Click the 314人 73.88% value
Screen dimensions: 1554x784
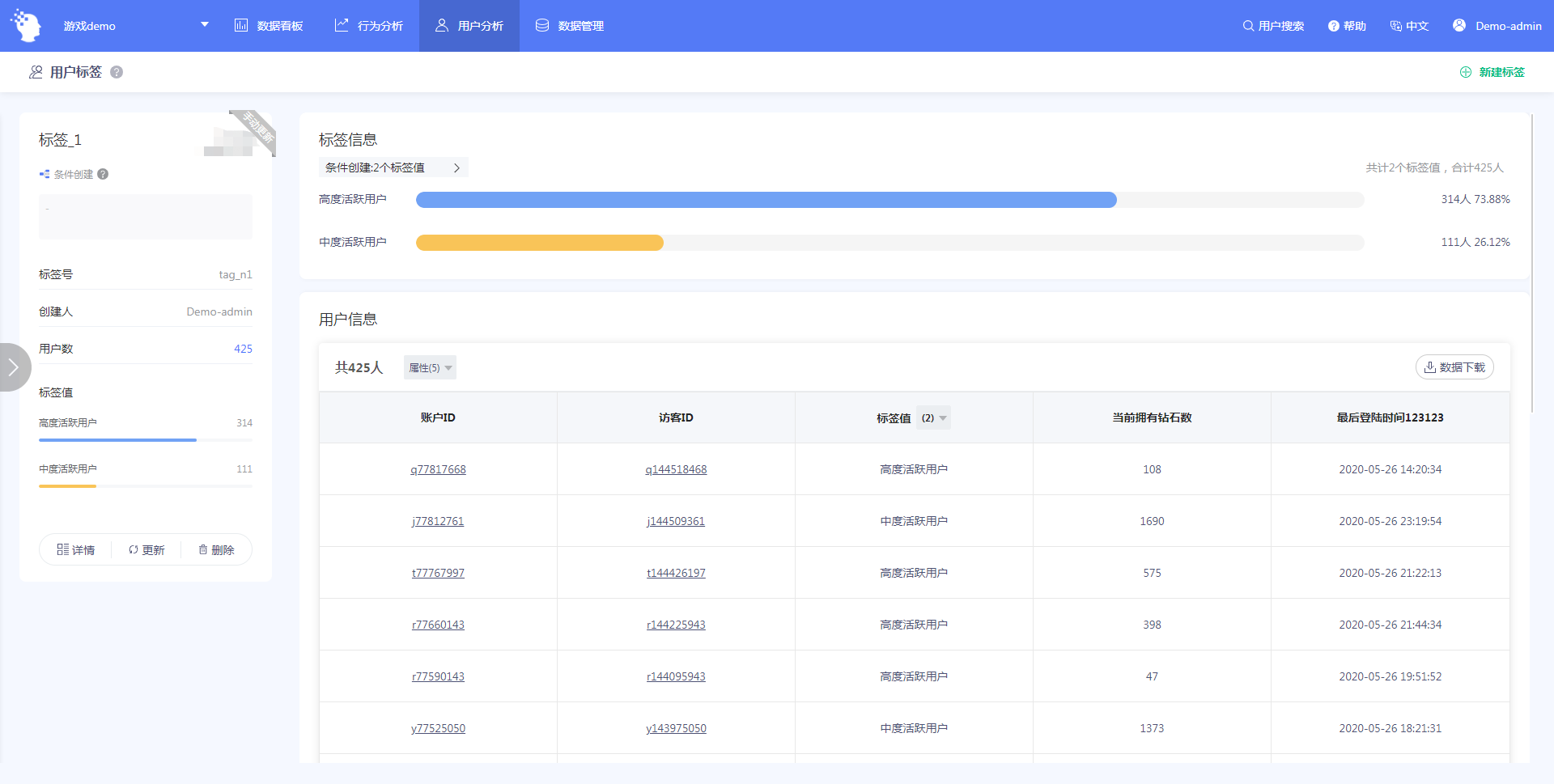tap(1475, 199)
